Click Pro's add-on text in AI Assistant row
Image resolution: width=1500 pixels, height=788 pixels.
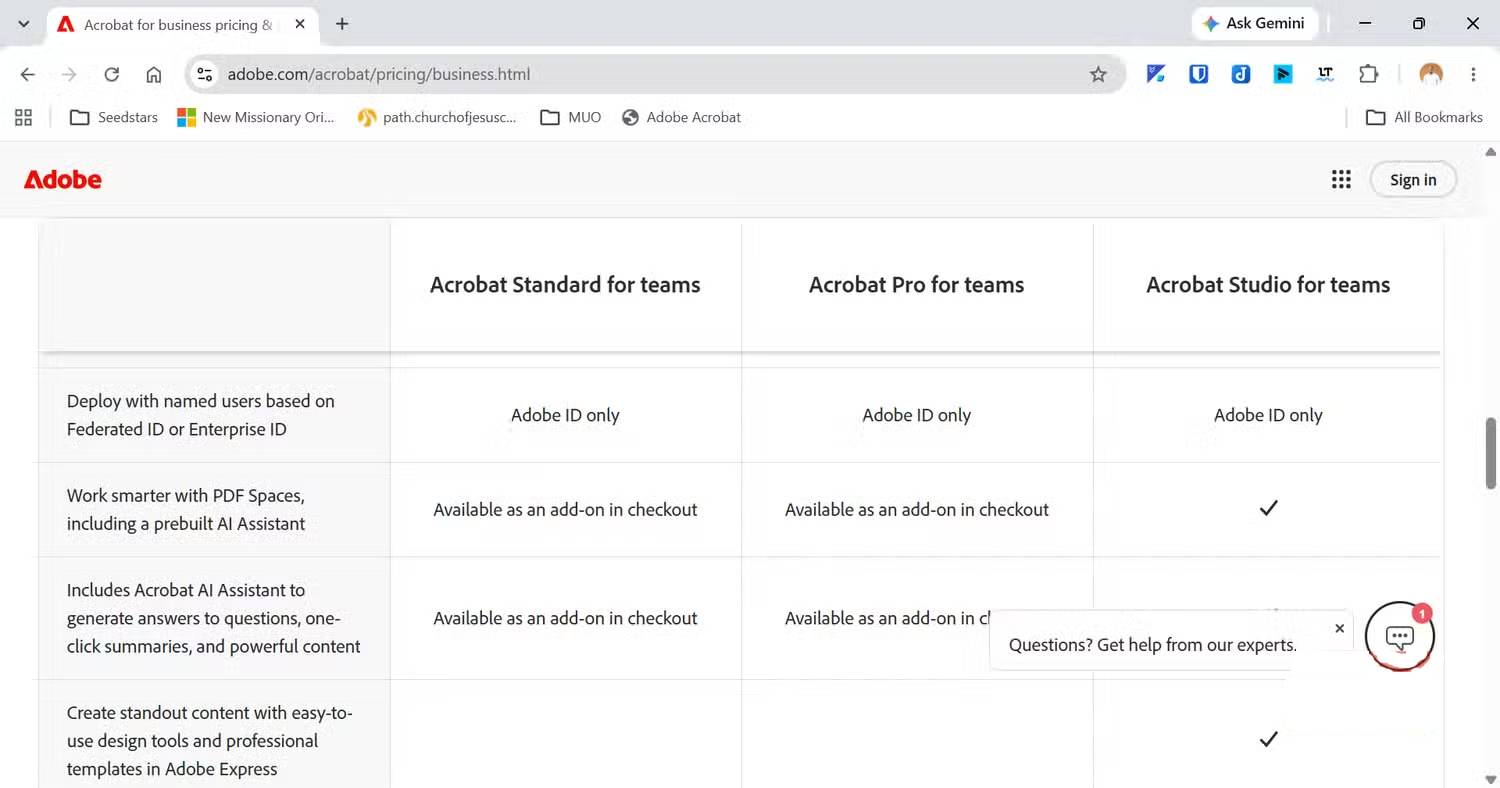[x=886, y=618]
